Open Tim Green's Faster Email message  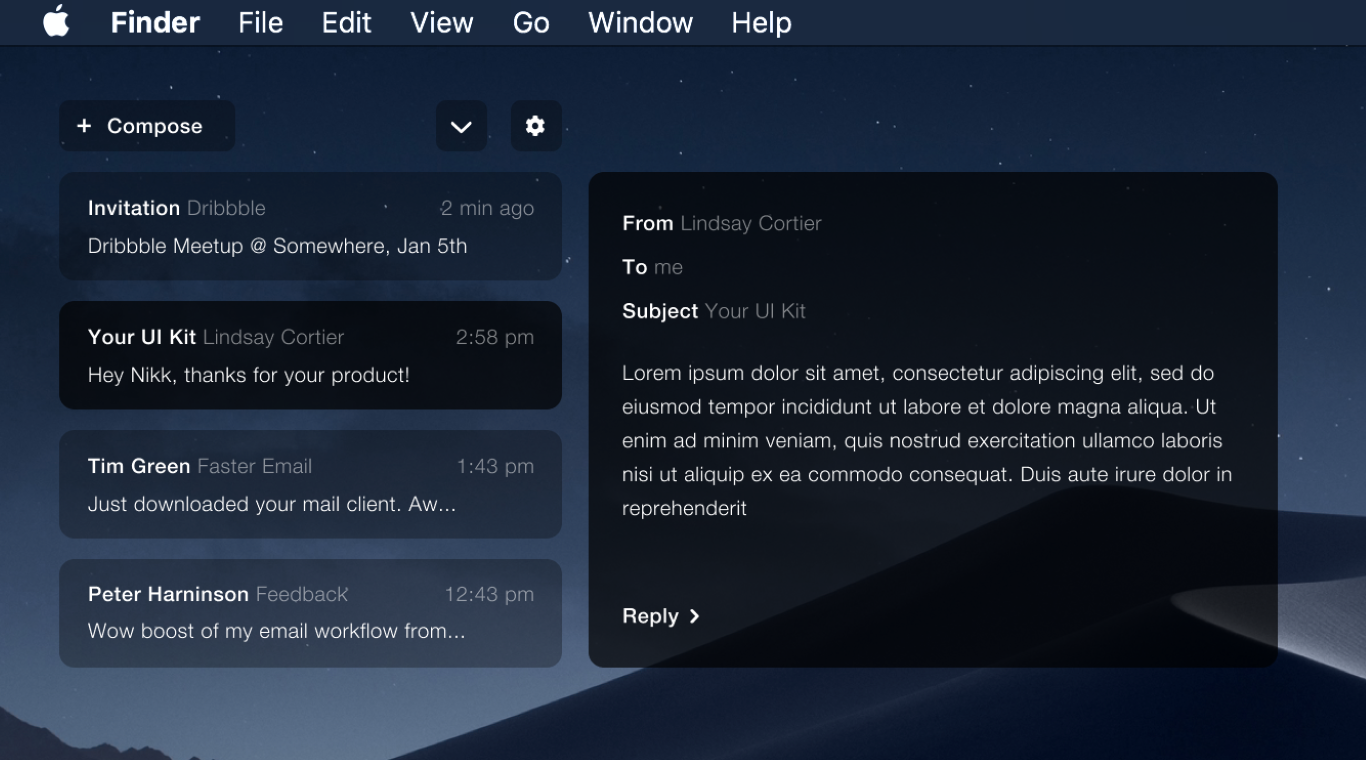coord(310,484)
